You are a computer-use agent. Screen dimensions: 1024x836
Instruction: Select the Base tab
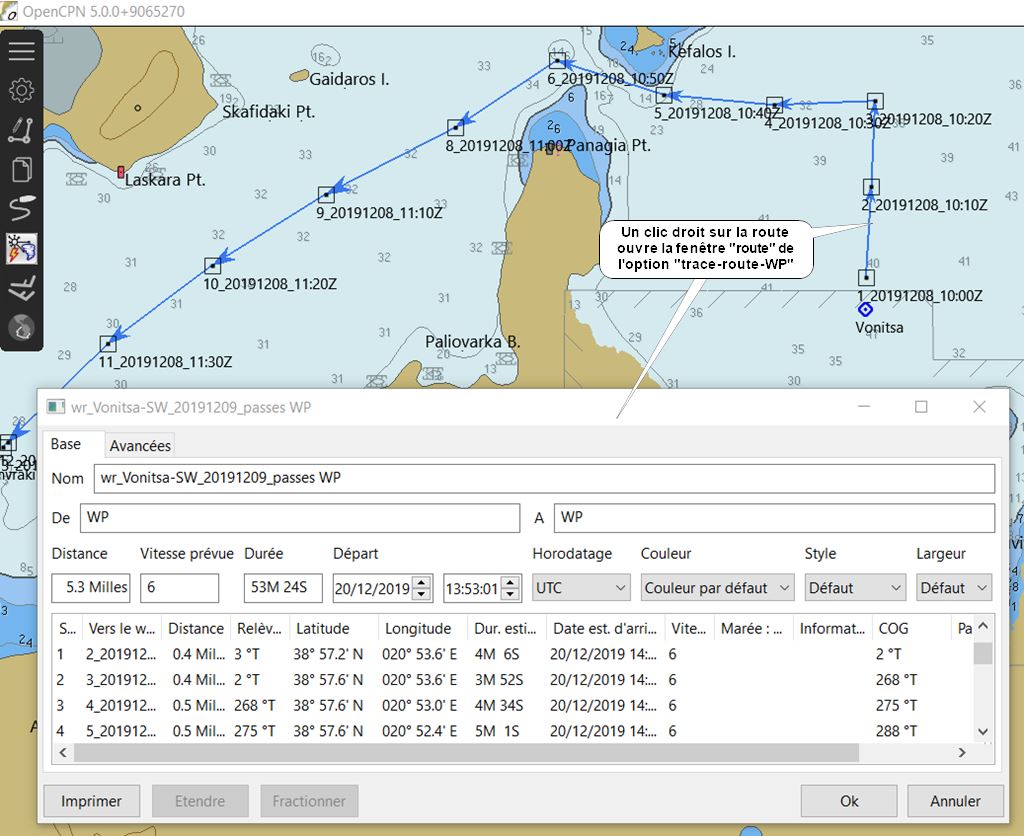(x=66, y=444)
